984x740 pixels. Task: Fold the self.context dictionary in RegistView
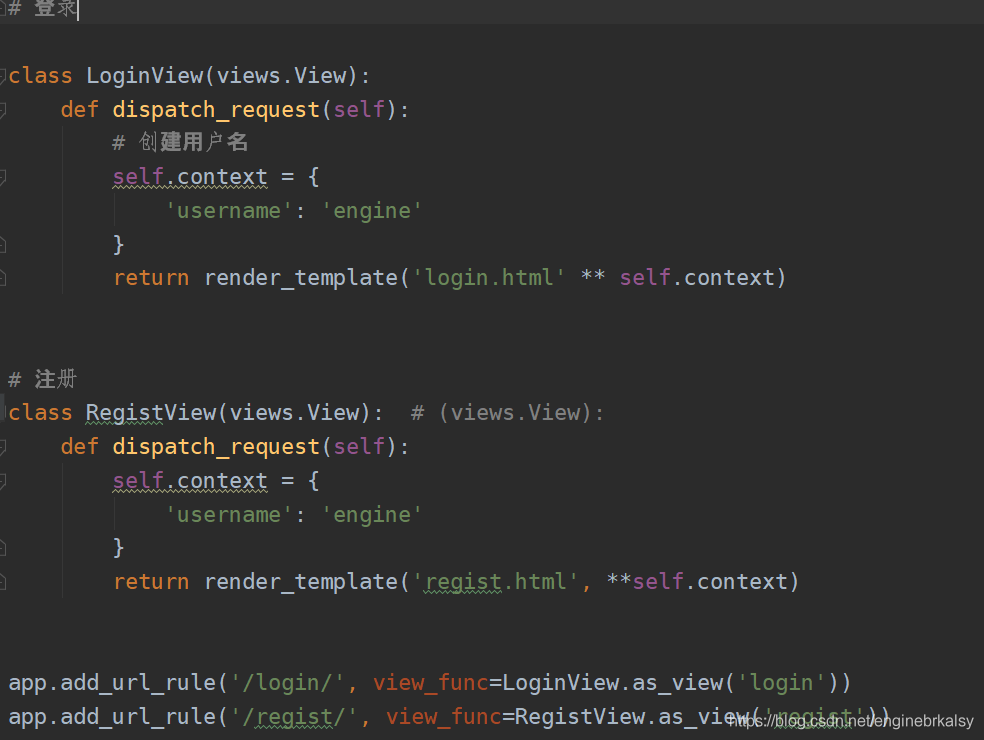click(x=3, y=480)
